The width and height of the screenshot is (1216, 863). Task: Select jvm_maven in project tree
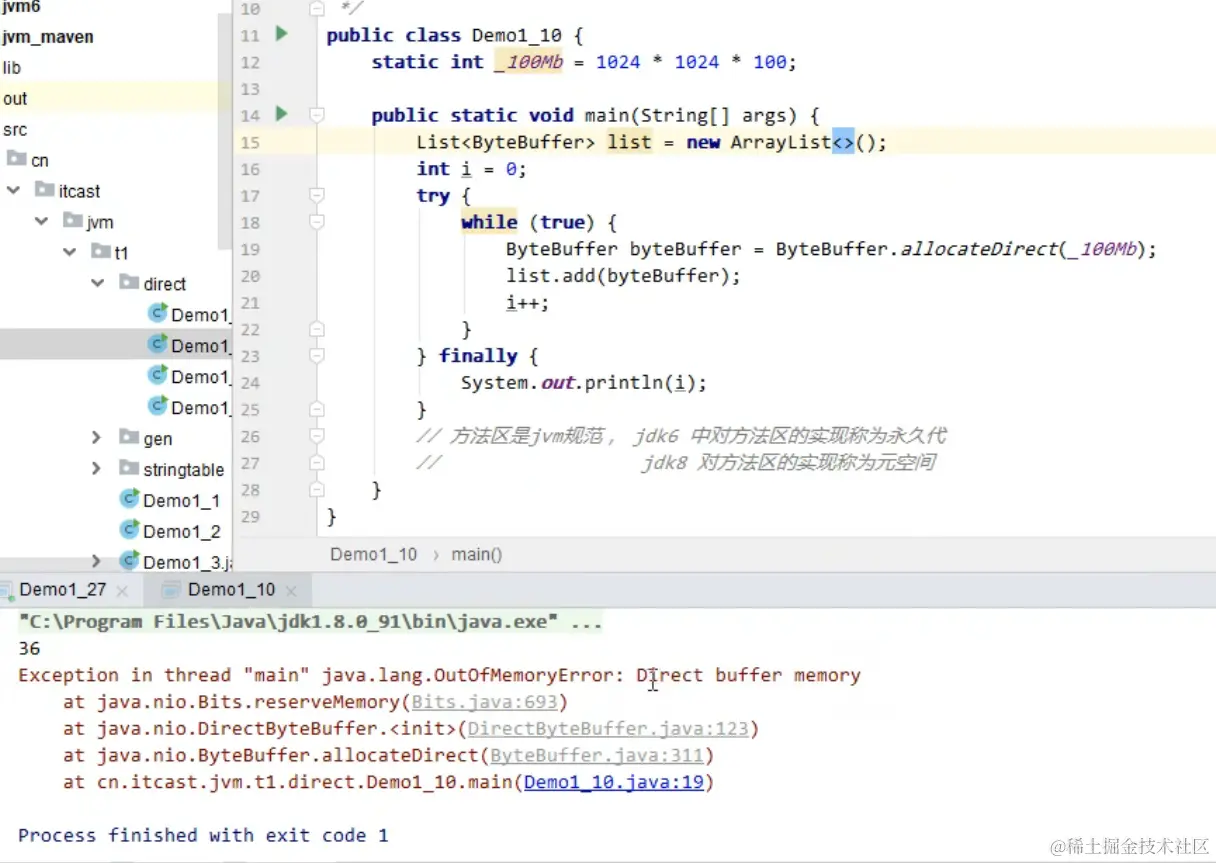click(x=48, y=37)
